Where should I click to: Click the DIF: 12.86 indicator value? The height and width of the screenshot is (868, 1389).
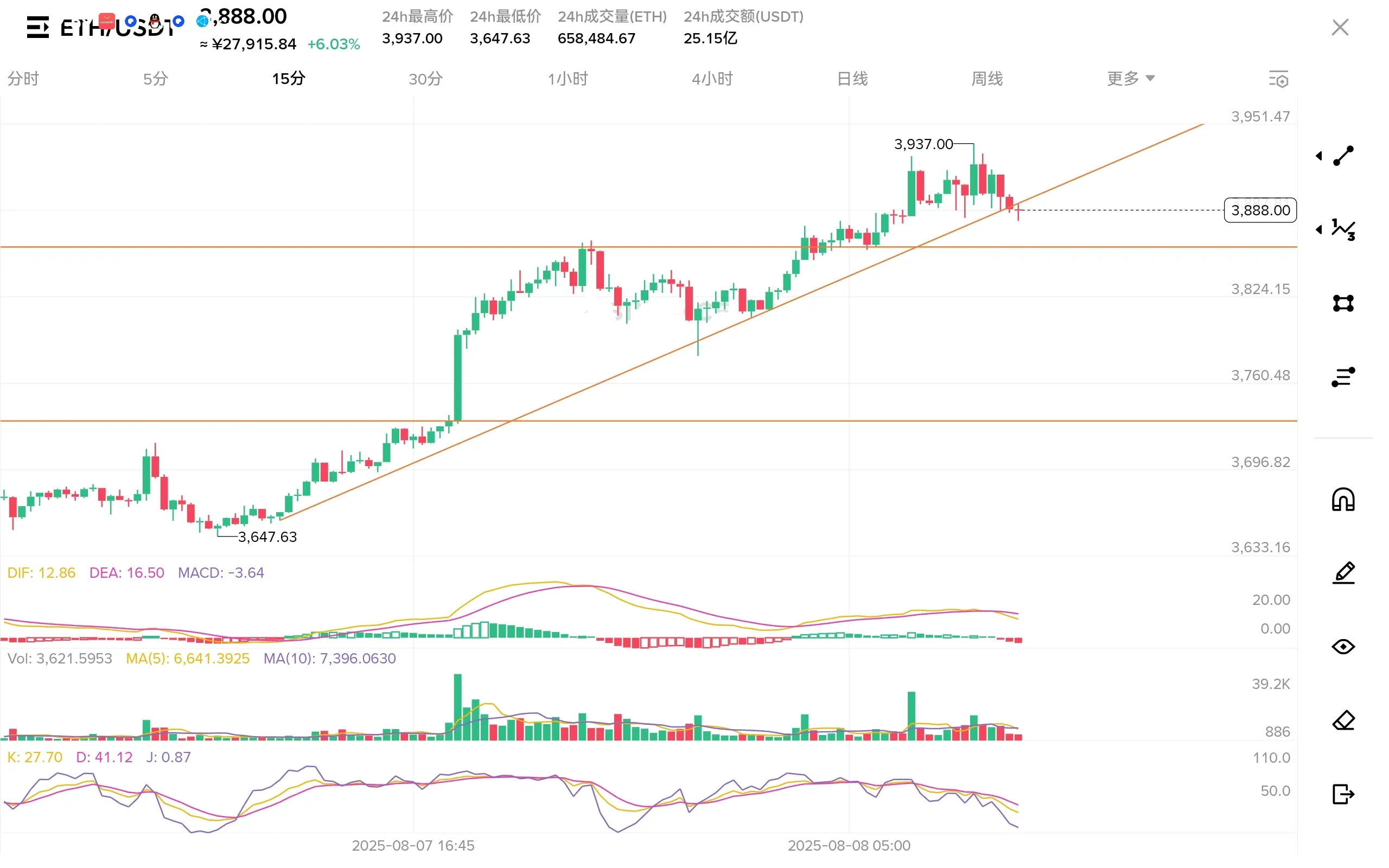pos(41,573)
